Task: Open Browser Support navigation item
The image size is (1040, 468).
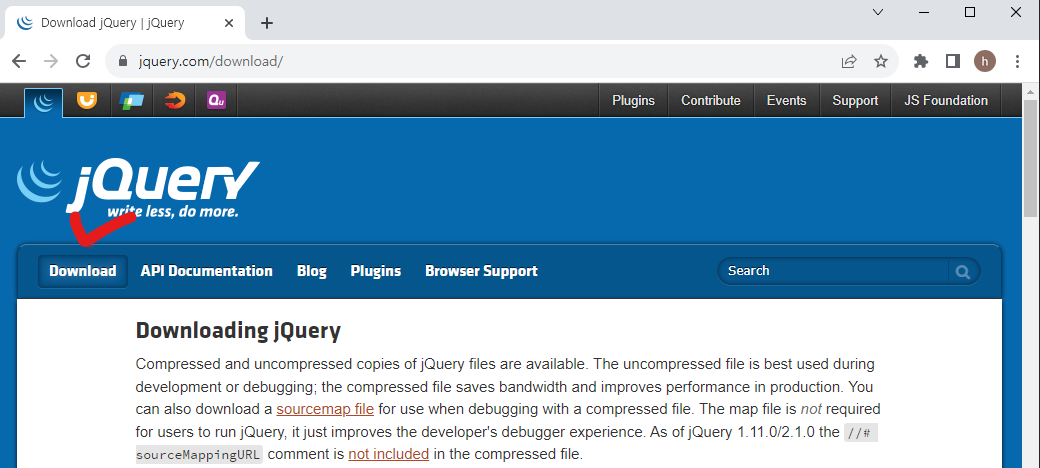Action: click(482, 271)
